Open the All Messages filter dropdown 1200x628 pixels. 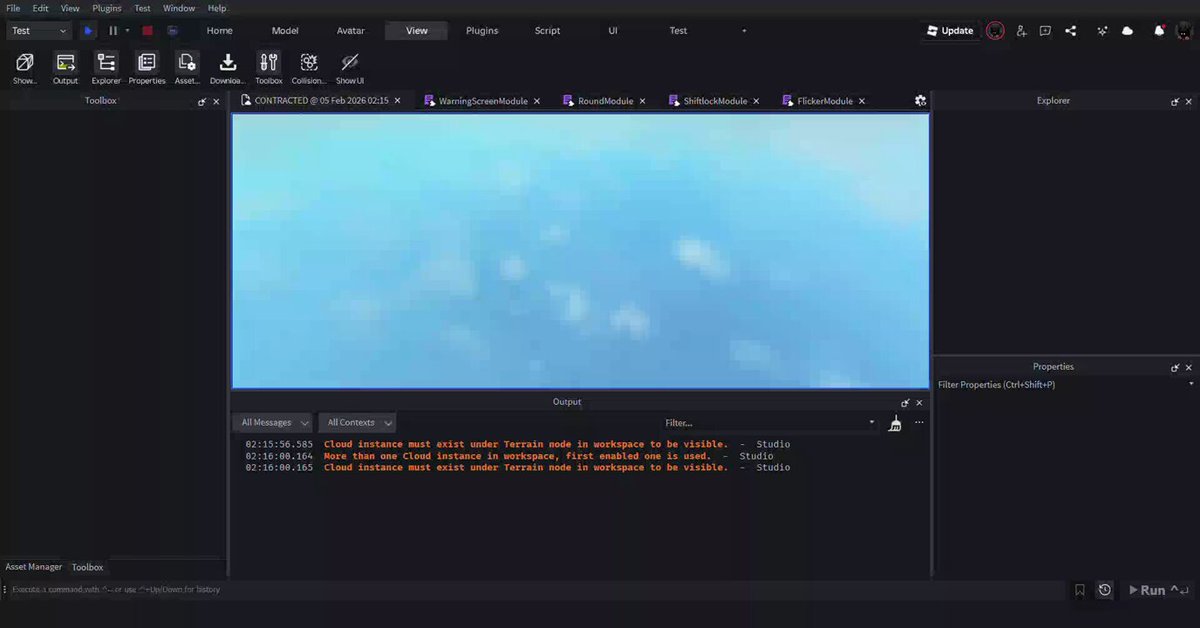[275, 423]
